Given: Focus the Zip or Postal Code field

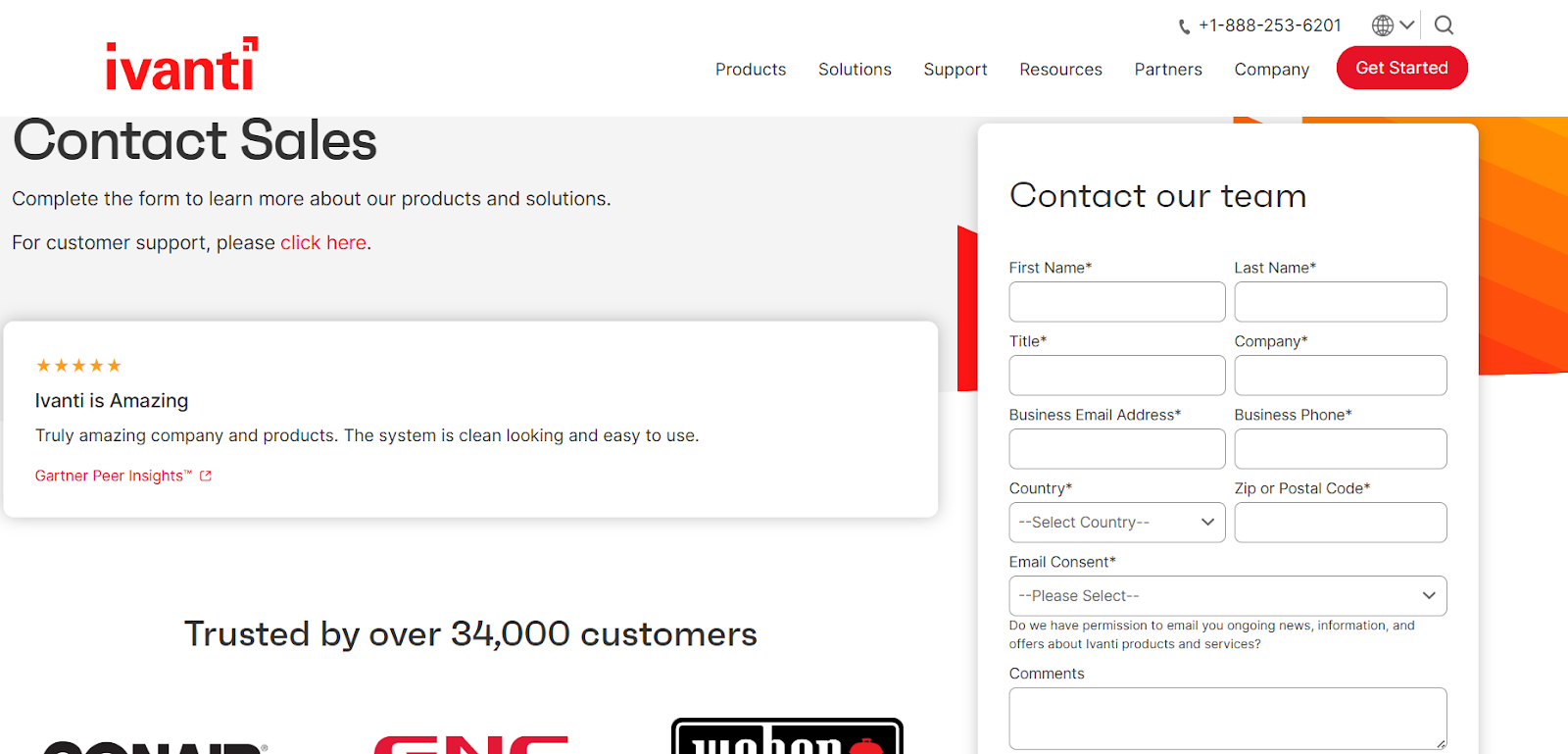Looking at the screenshot, I should point(1341,523).
